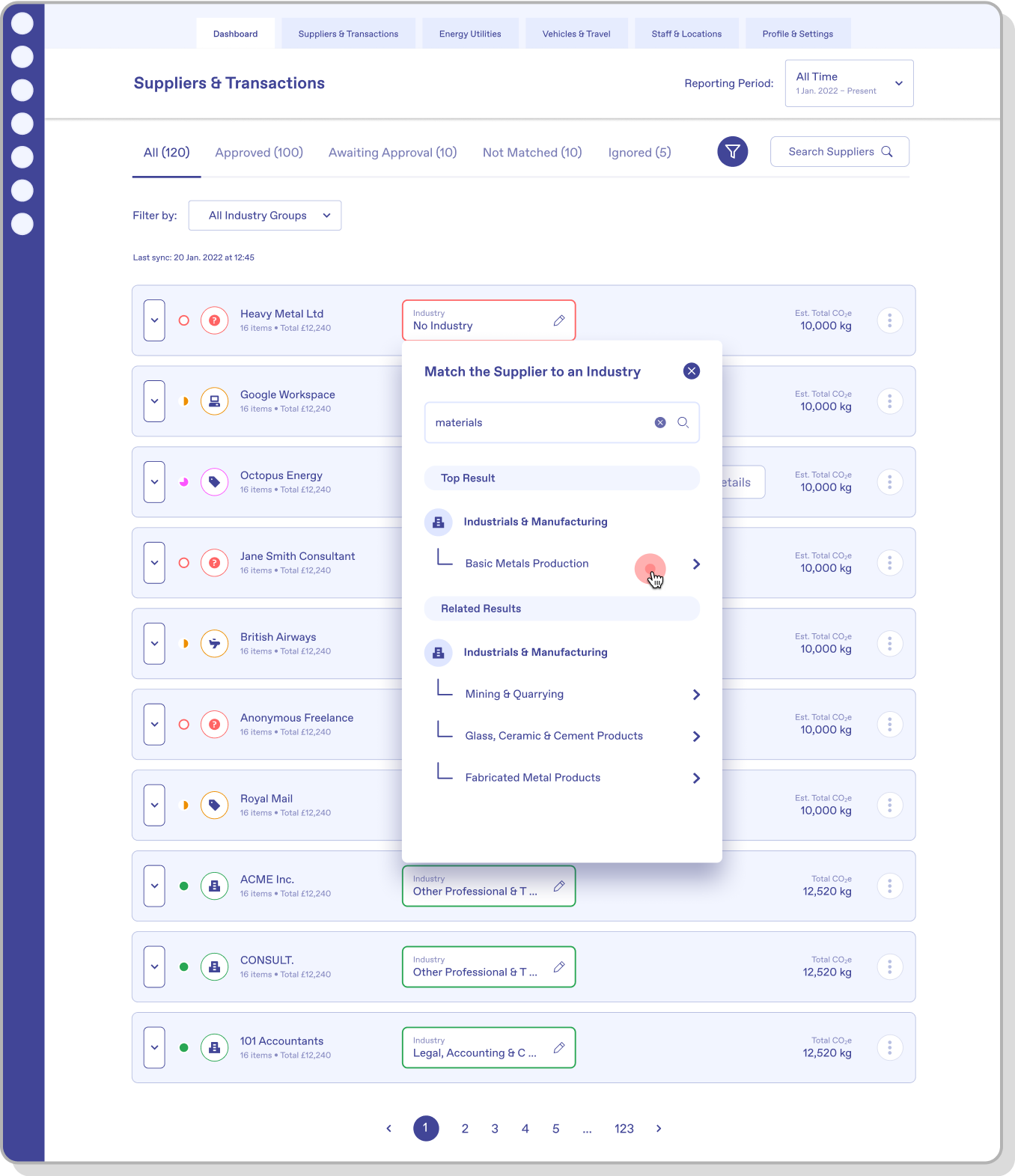Viewport: 1015px width, 1176px height.
Task: Click the question mark icon for Heavy Metal Ltd
Action: click(x=214, y=320)
